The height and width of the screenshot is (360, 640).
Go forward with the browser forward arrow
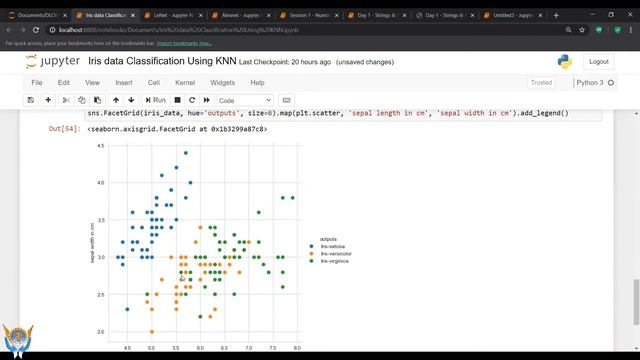pos(22,30)
